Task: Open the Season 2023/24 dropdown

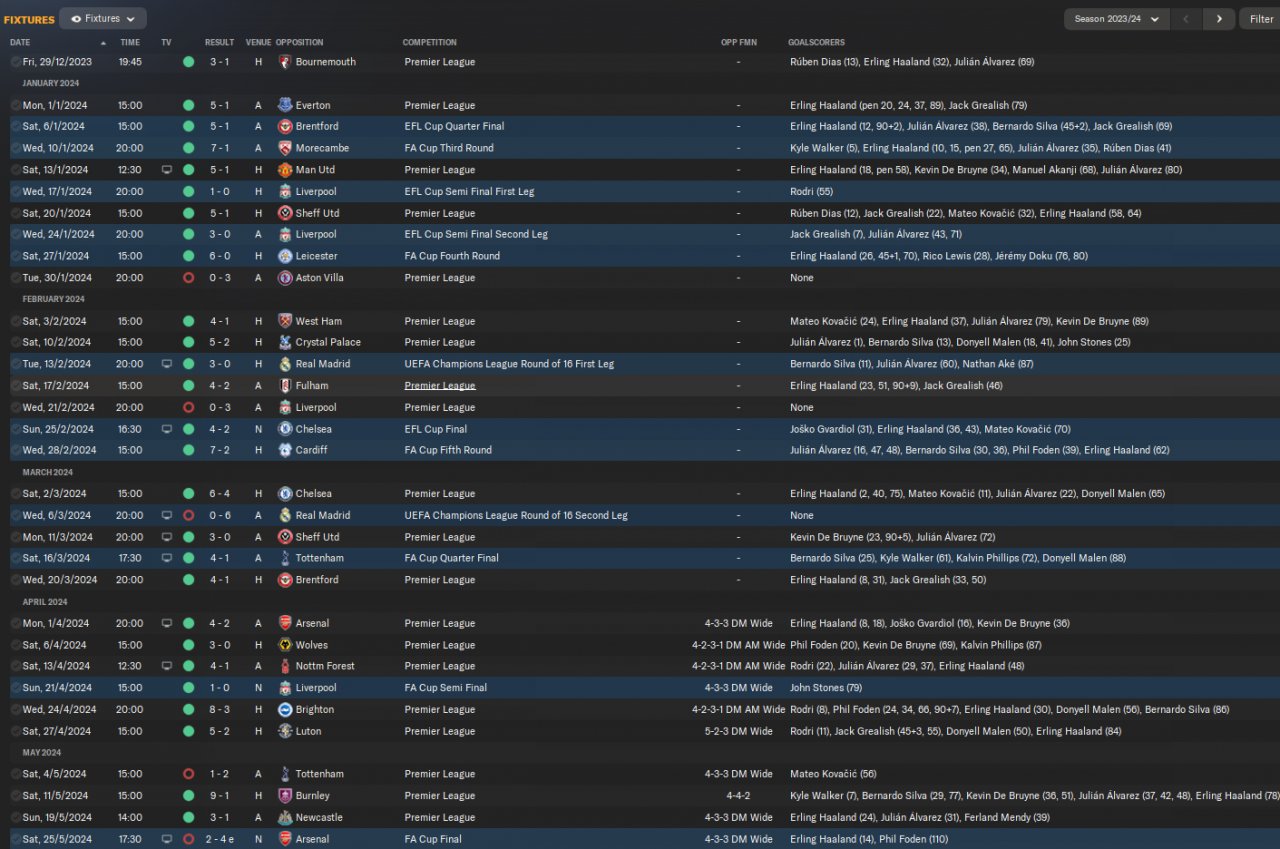Action: (1117, 18)
